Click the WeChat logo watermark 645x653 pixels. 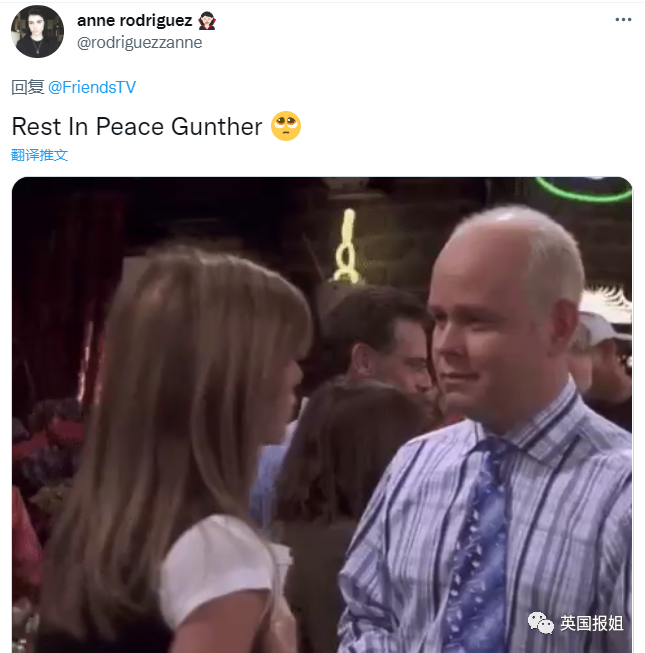540,623
